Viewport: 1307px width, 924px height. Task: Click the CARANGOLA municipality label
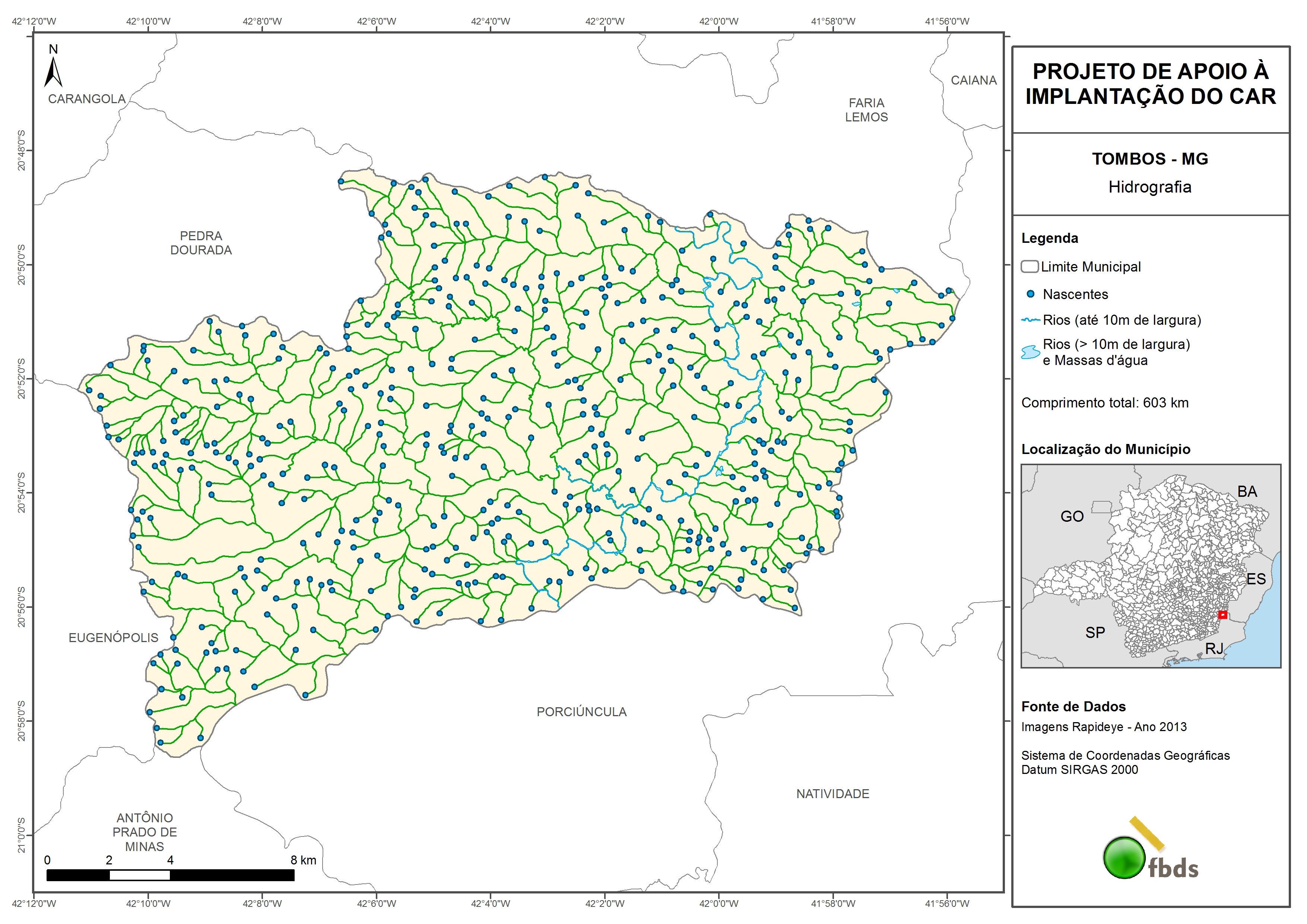click(86, 99)
